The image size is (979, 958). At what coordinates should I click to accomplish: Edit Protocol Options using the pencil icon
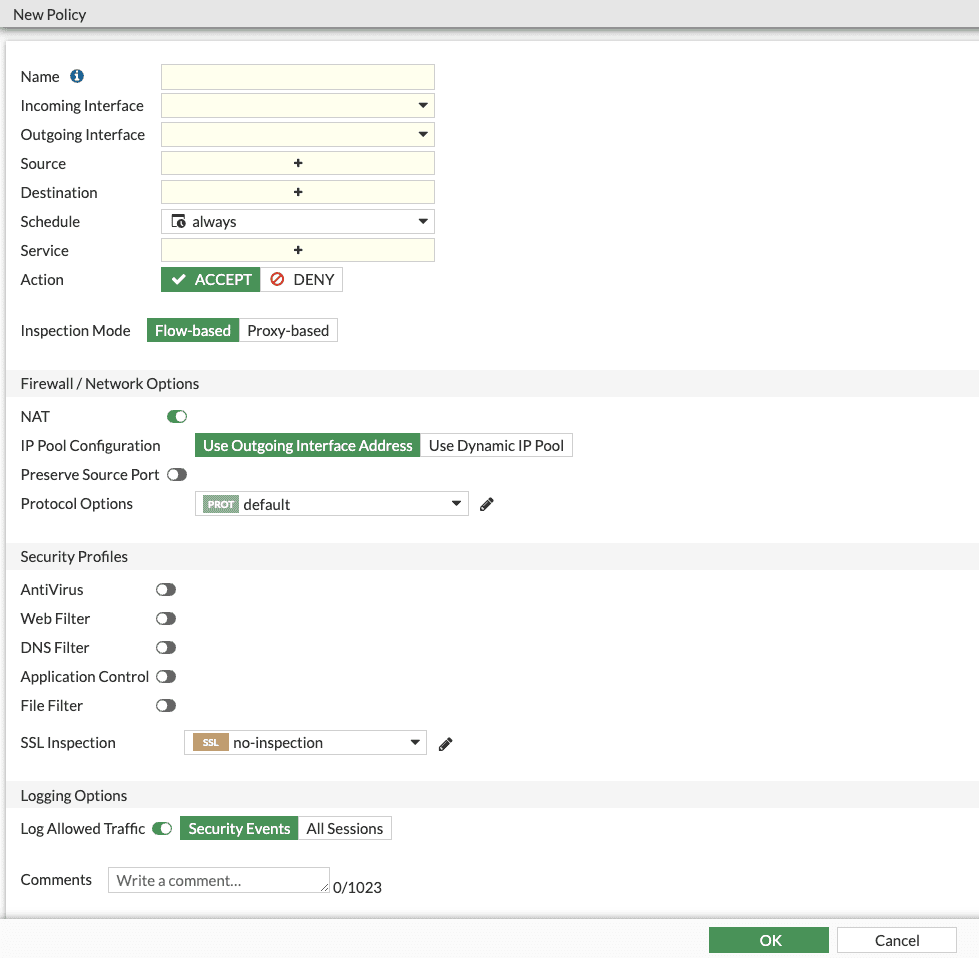(487, 504)
